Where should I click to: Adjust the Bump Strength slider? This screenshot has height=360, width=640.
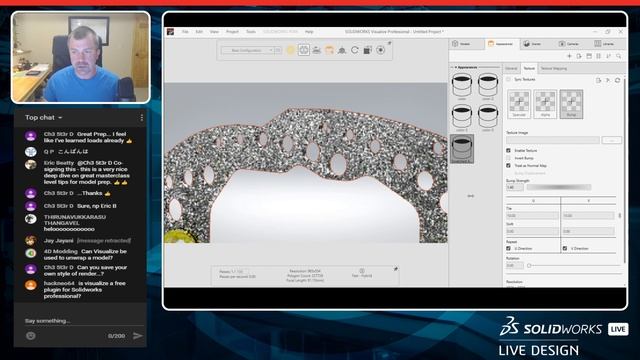(x=559, y=187)
